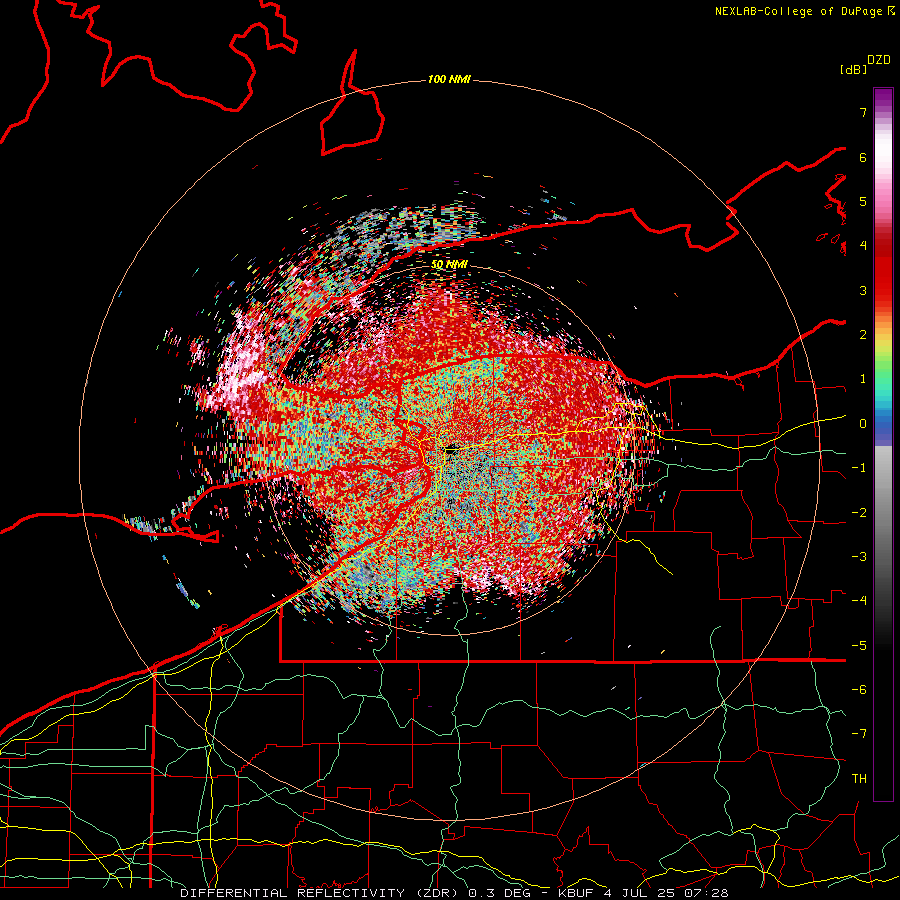Click the 4 dB scale value
Image resolution: width=900 pixels, height=900 pixels.
863,246
